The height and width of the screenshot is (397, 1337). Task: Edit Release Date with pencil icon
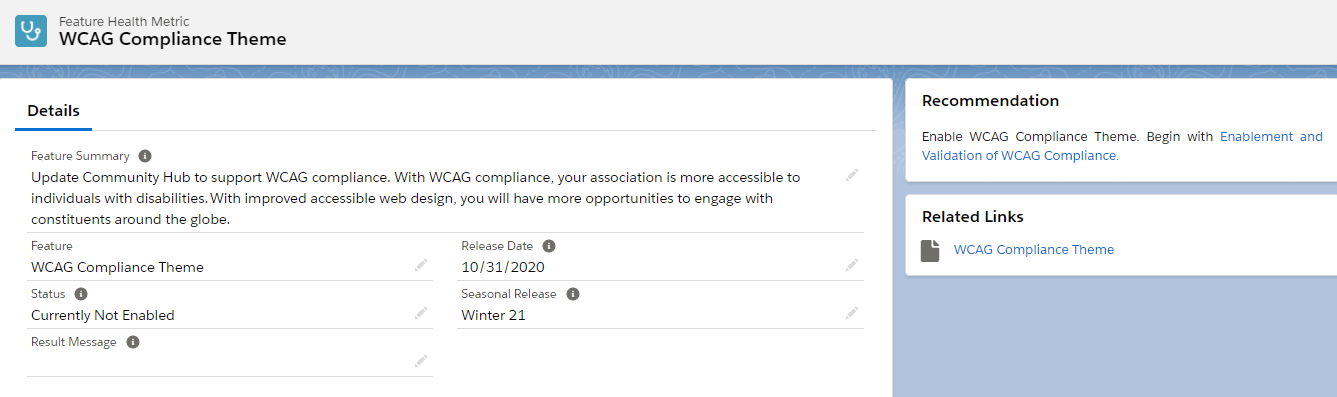851,265
